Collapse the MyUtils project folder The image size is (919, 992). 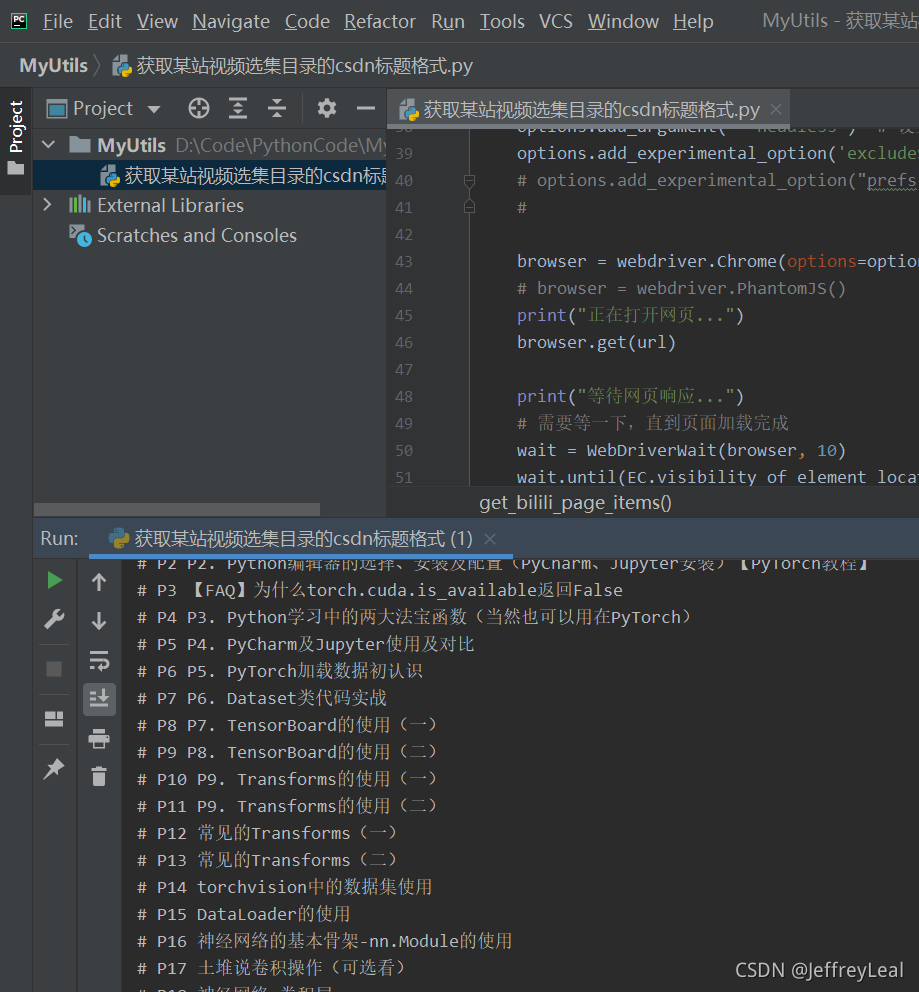click(49, 145)
